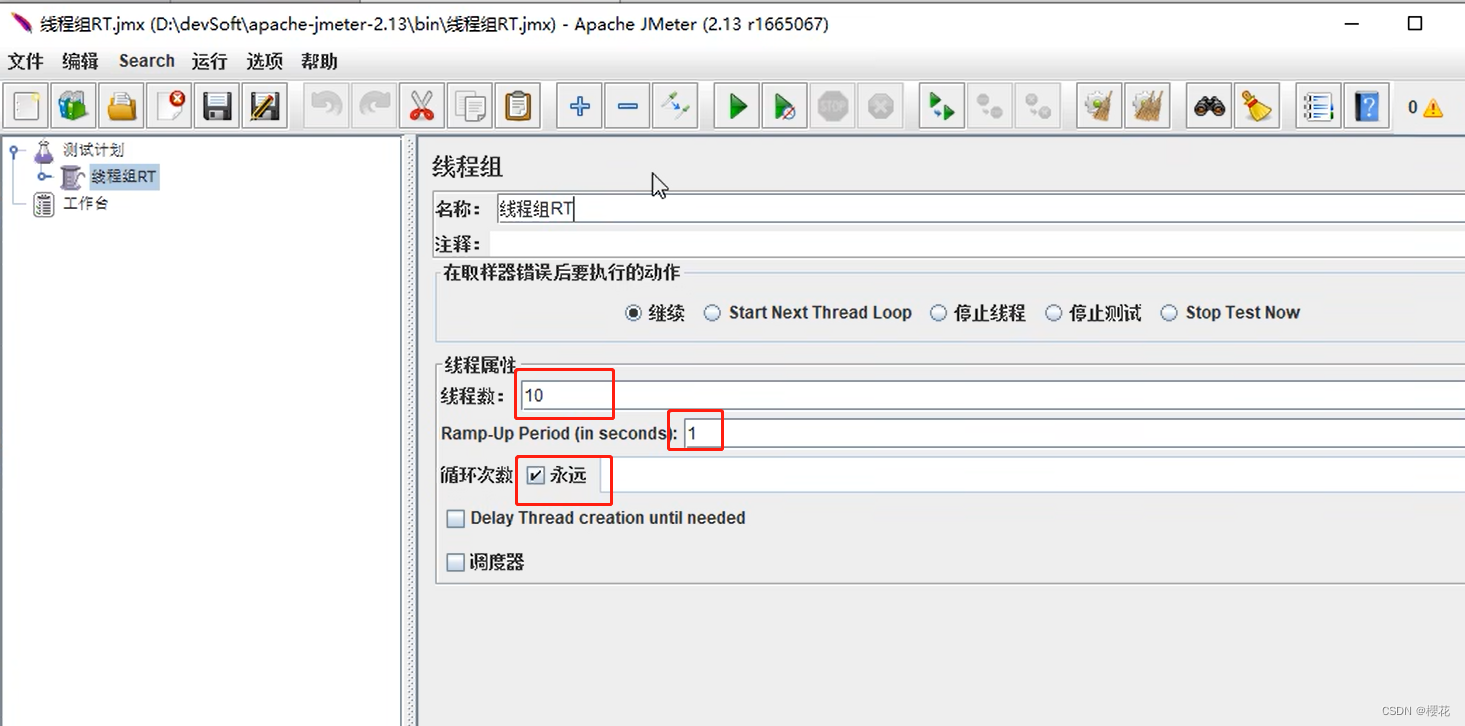Viewport: 1465px width, 726px height.
Task: Click the Redo arrow icon
Action: [x=374, y=105]
